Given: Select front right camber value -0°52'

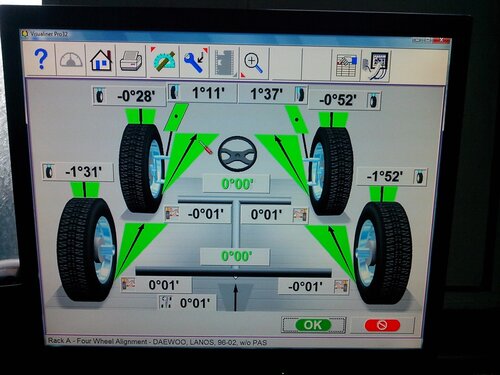Looking at the screenshot, I should pyautogui.click(x=338, y=100).
